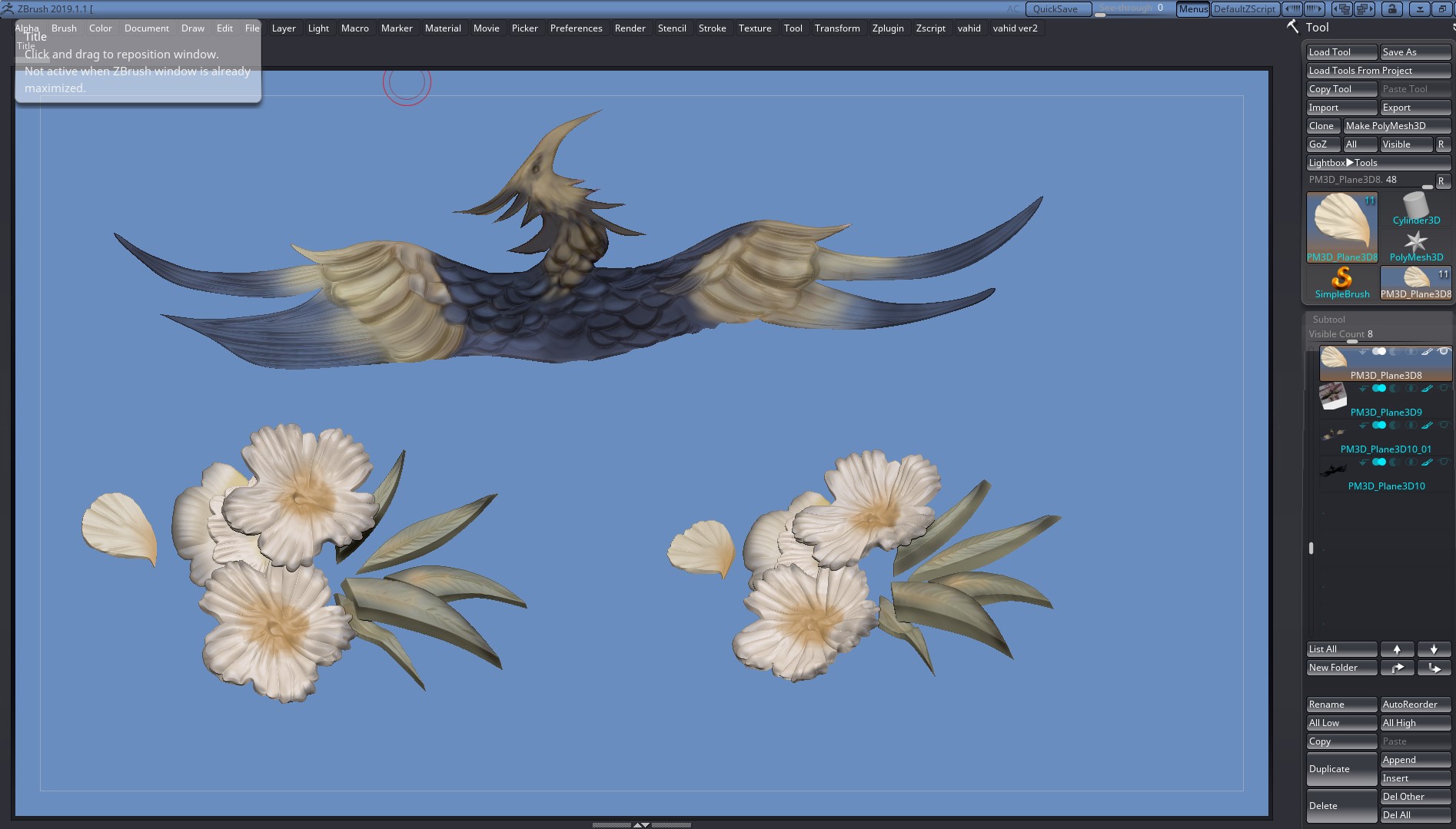The height and width of the screenshot is (829, 1456).
Task: Collapse the Subtool section header
Action: click(1328, 320)
